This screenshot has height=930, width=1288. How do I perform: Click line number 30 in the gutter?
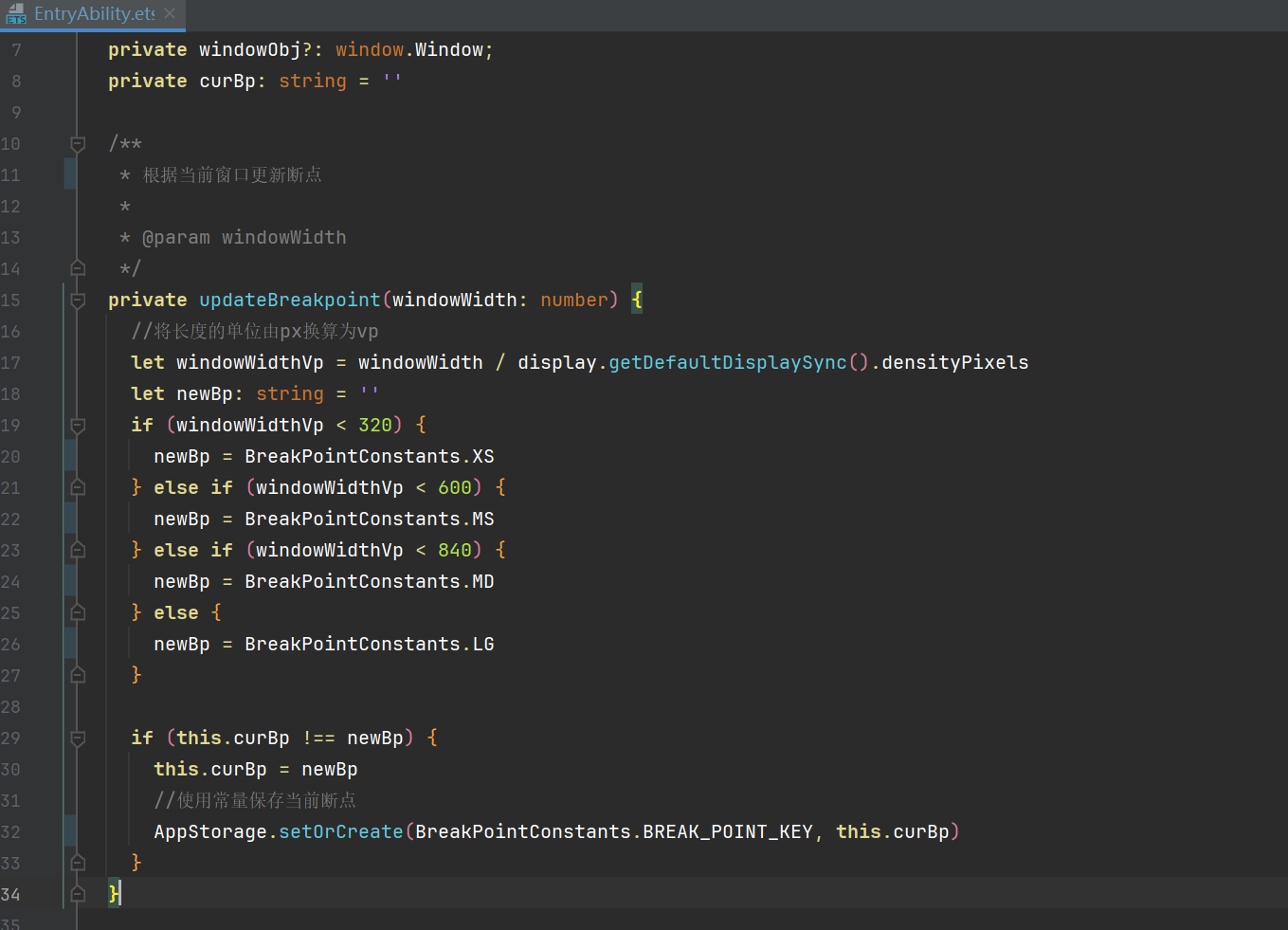10,770
